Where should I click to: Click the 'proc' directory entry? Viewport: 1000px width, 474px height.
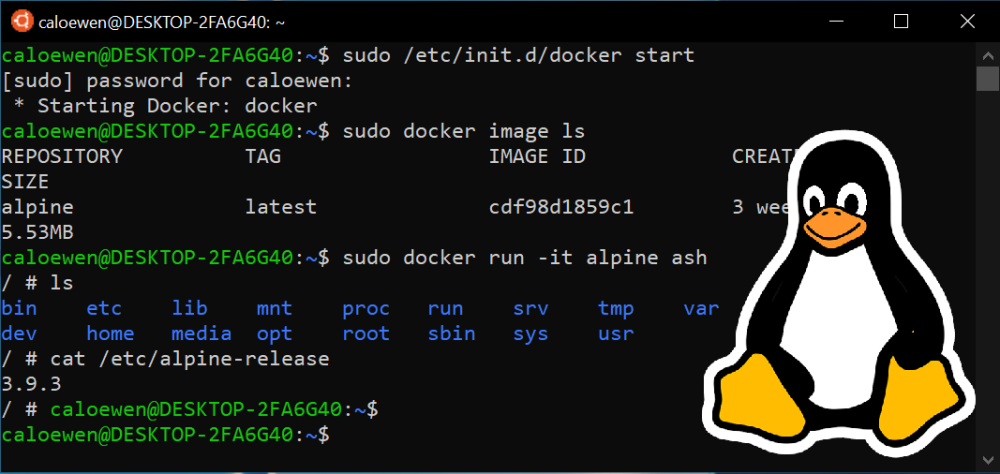(366, 309)
